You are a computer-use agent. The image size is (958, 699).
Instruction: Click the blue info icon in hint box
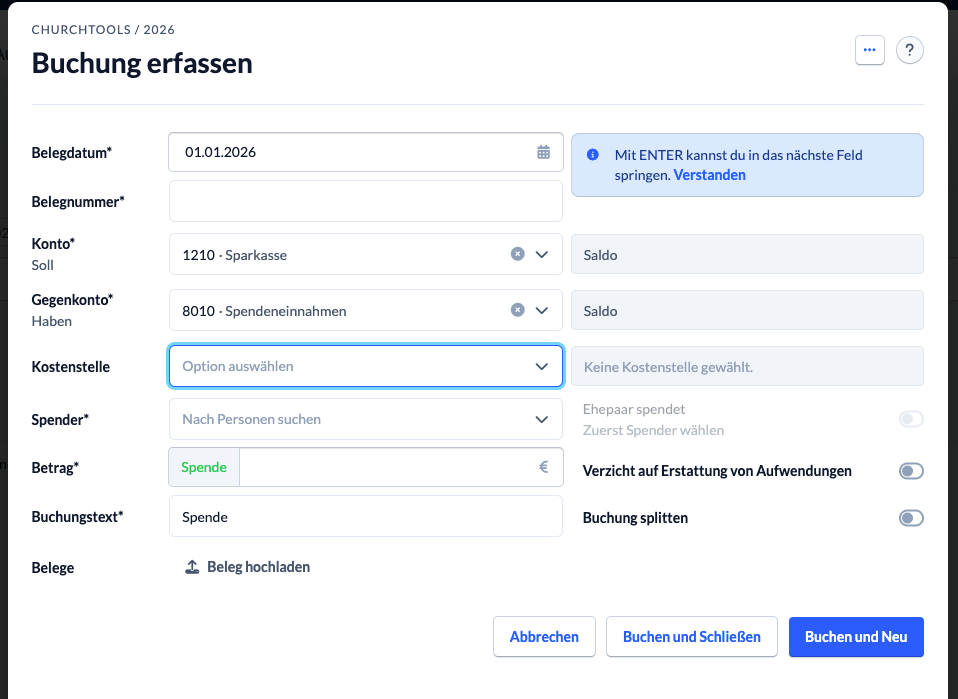pos(593,155)
